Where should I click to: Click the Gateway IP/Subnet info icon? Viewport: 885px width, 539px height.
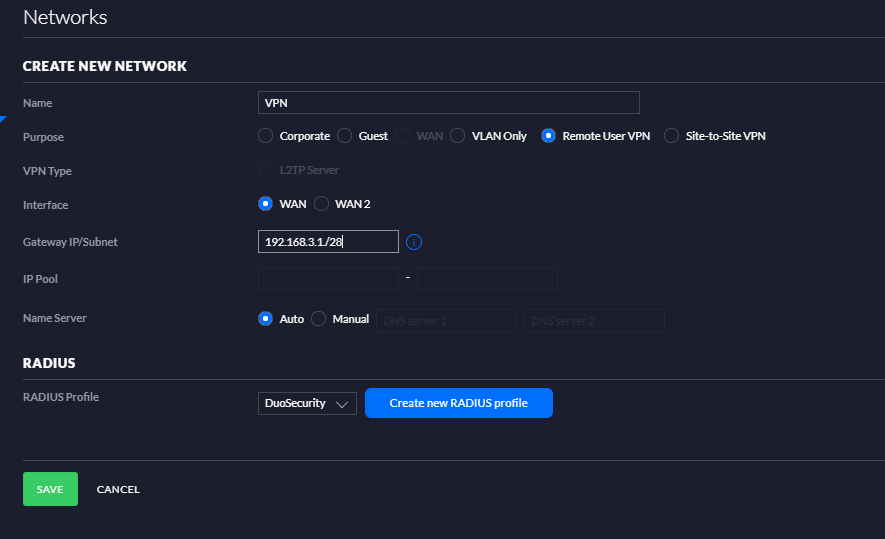[414, 242]
